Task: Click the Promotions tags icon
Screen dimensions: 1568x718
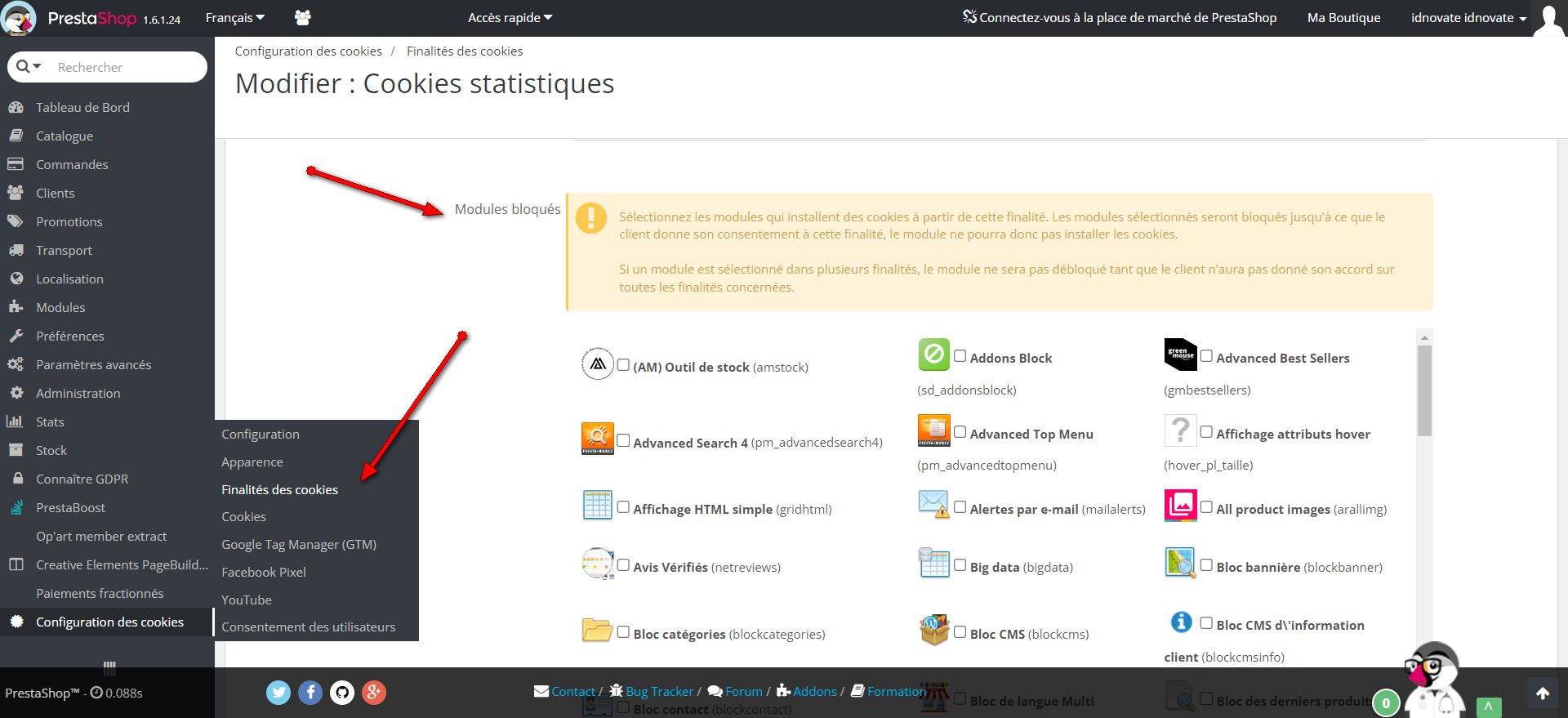Action: click(16, 221)
